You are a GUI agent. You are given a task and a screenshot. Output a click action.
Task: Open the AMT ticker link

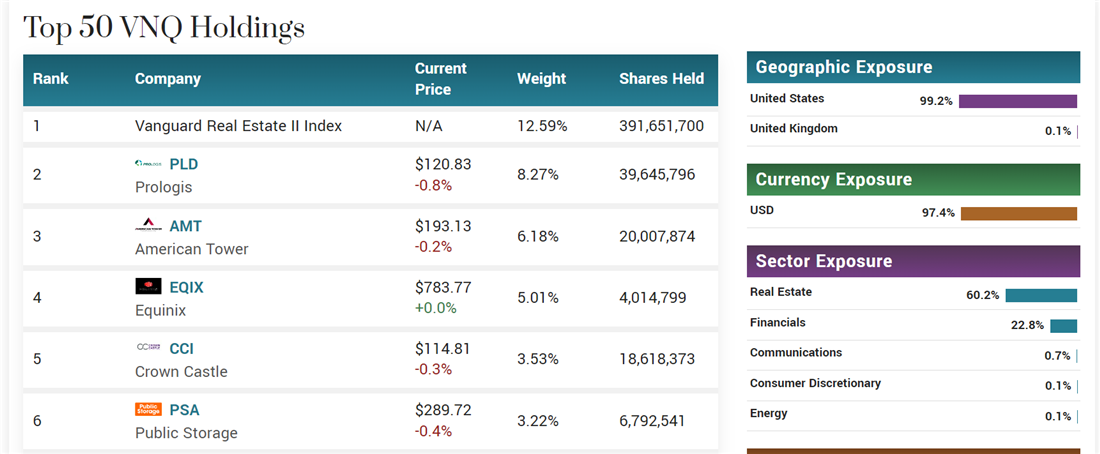coord(185,226)
